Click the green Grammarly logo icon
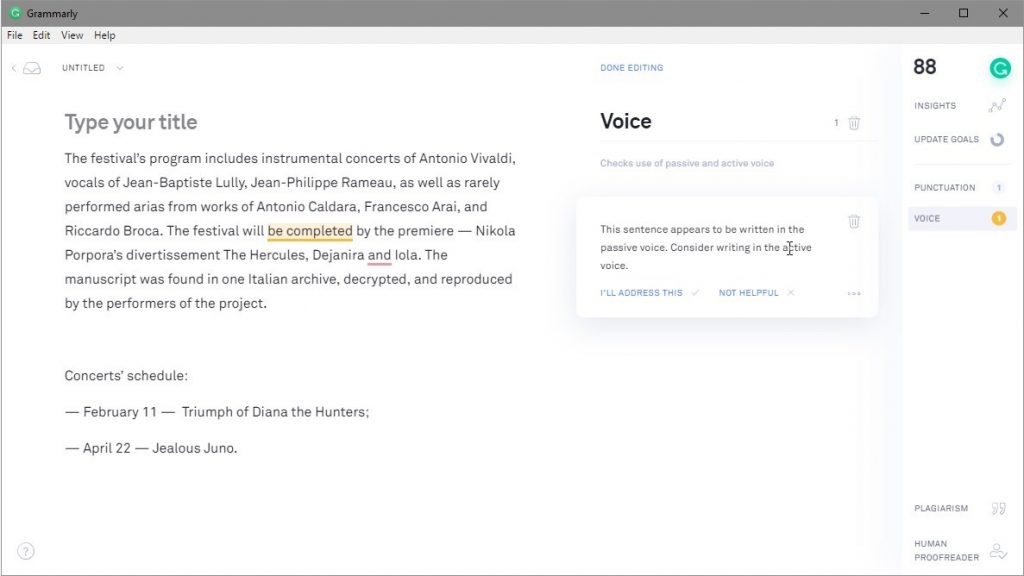Screen dimensions: 1024x576 click(x=1000, y=68)
